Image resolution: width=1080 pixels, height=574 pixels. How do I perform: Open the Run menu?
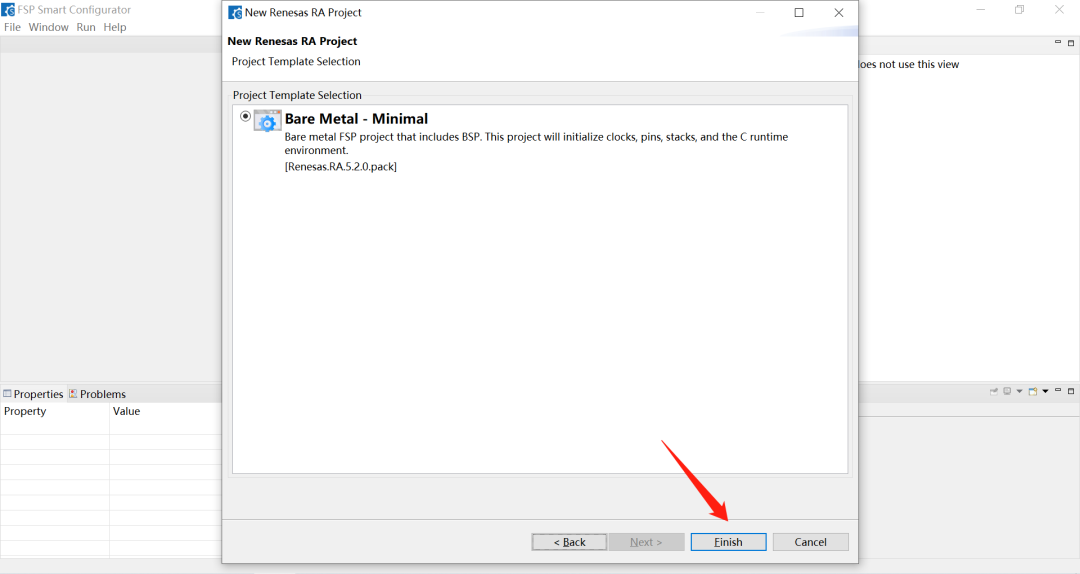coord(86,27)
